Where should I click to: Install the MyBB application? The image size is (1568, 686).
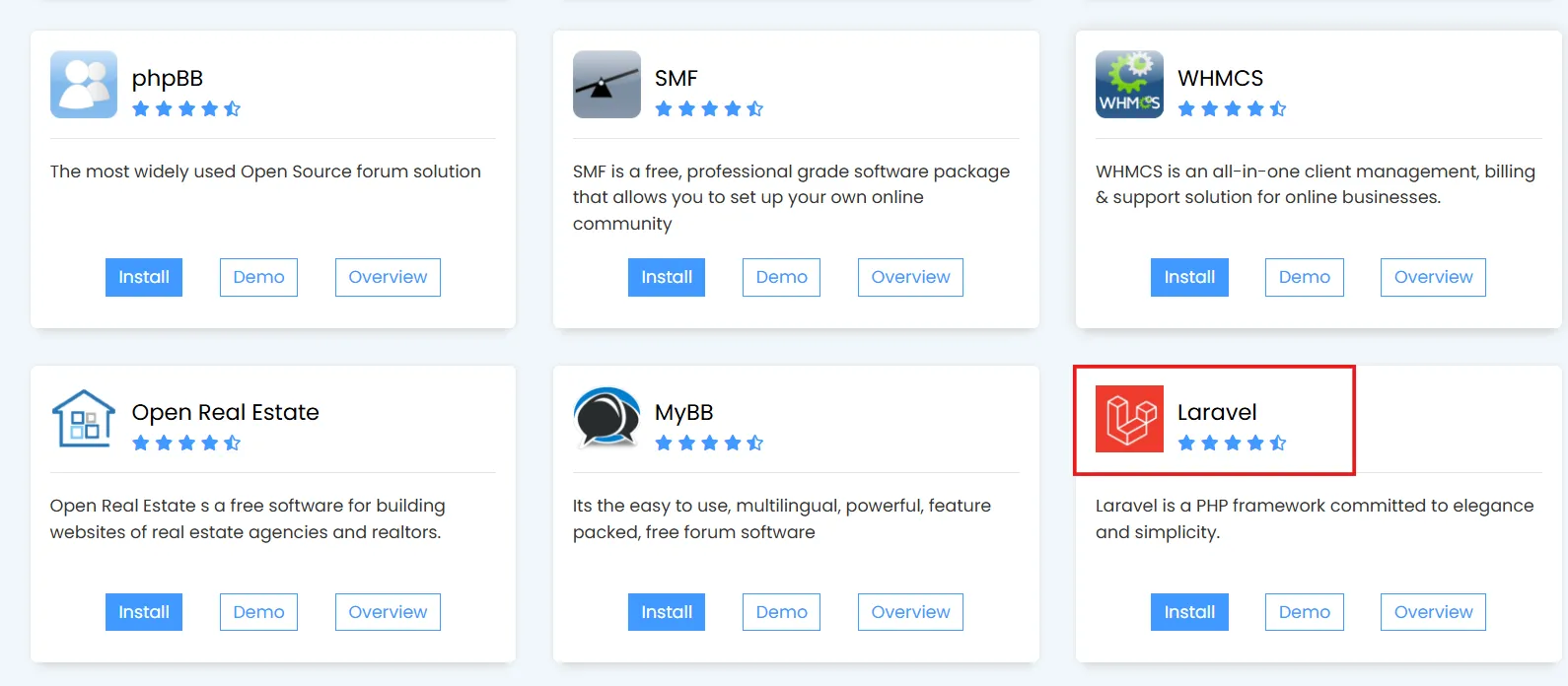(667, 612)
